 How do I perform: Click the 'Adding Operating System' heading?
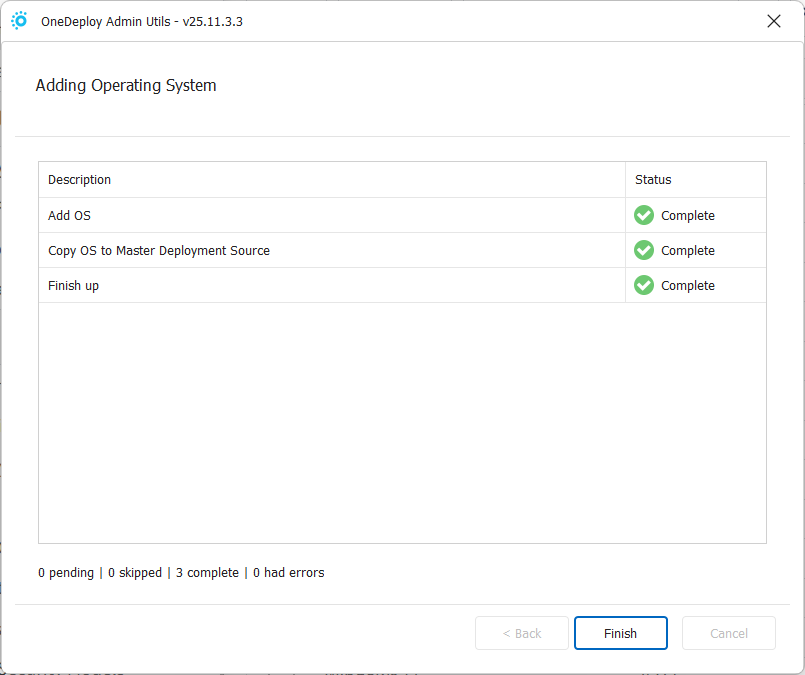(x=126, y=86)
